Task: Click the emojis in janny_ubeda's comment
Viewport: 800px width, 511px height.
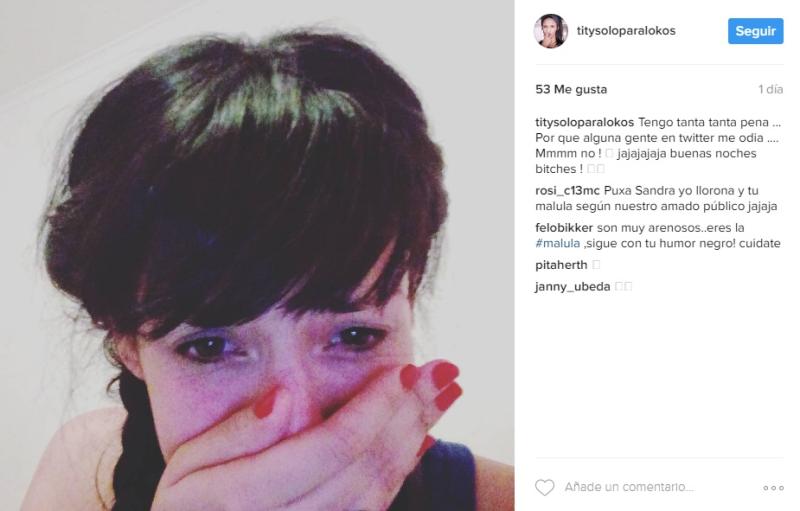Action: [x=623, y=286]
